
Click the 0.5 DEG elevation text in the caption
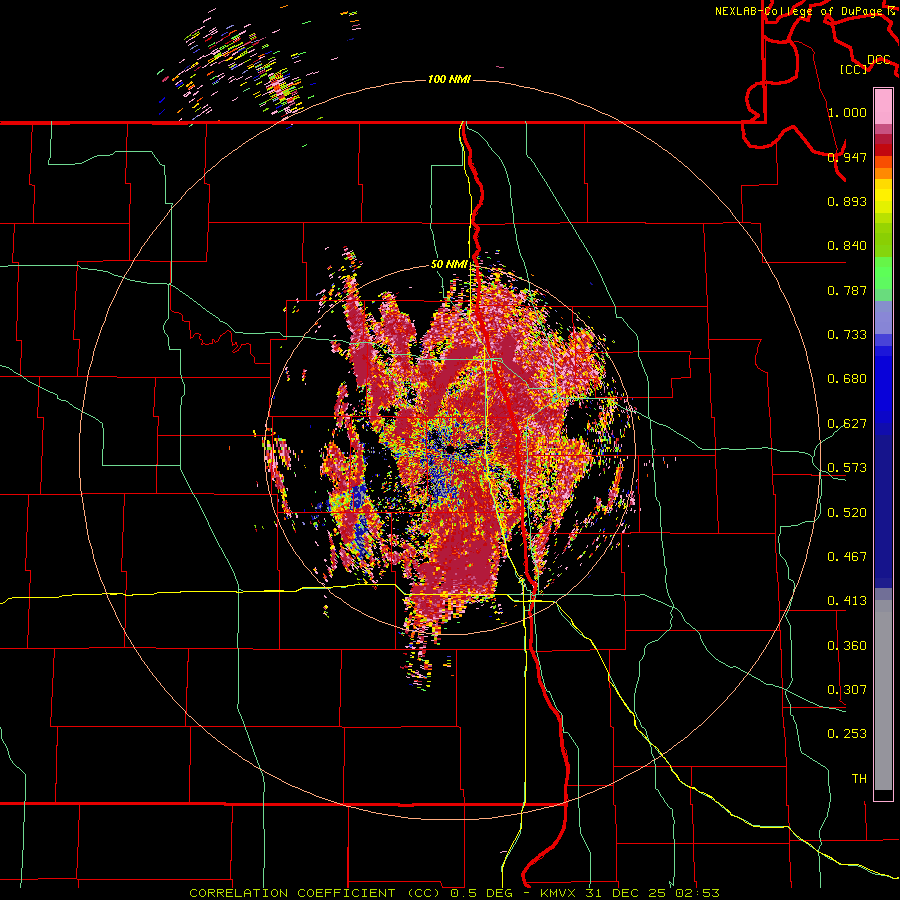480,893
